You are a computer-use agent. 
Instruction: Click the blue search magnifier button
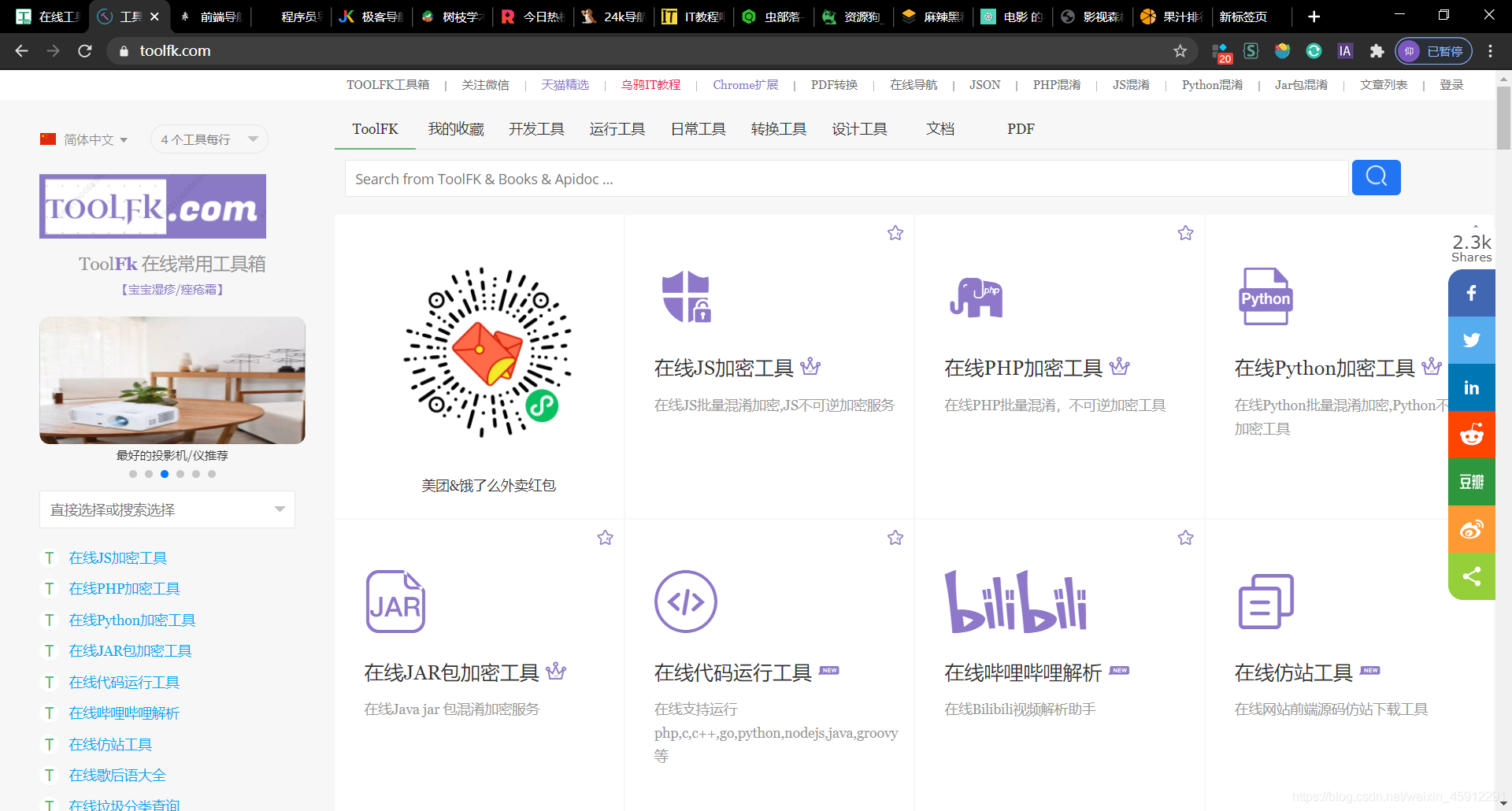point(1376,177)
